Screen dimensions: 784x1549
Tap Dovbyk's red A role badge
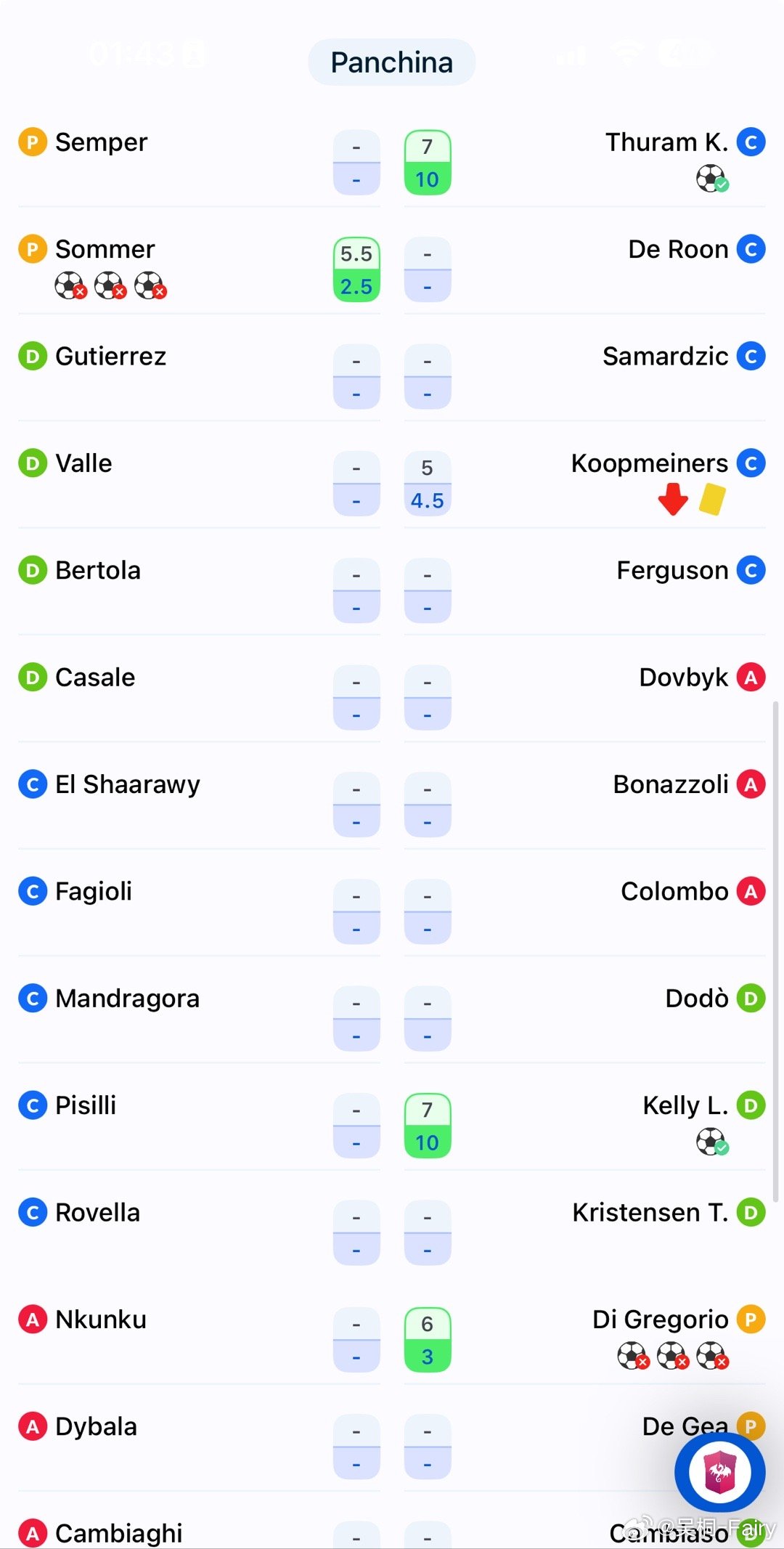point(751,678)
